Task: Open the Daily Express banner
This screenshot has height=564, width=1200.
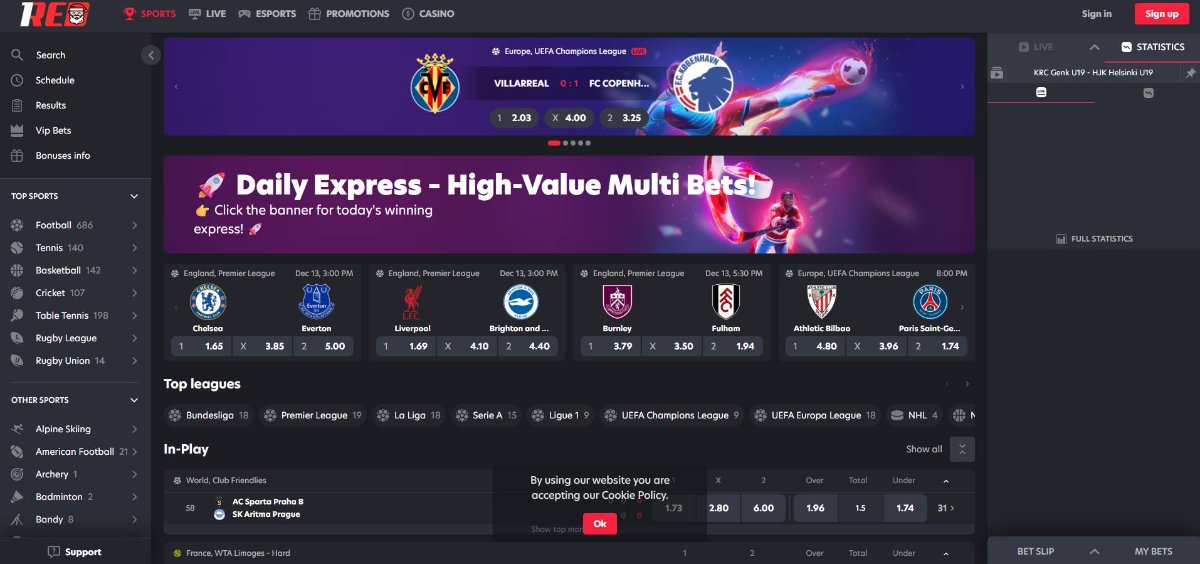Action: (x=569, y=204)
